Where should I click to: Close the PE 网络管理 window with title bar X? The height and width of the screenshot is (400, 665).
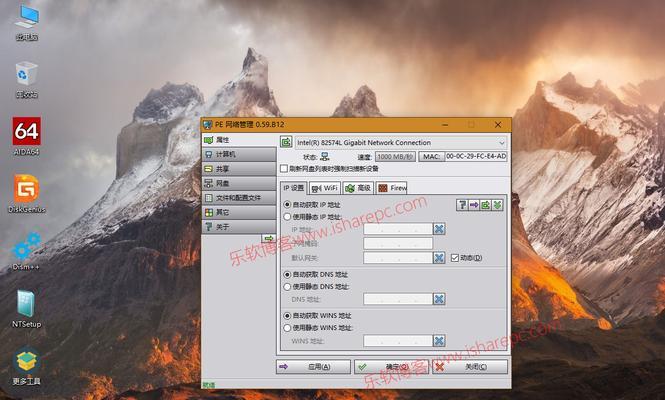[x=498, y=125]
